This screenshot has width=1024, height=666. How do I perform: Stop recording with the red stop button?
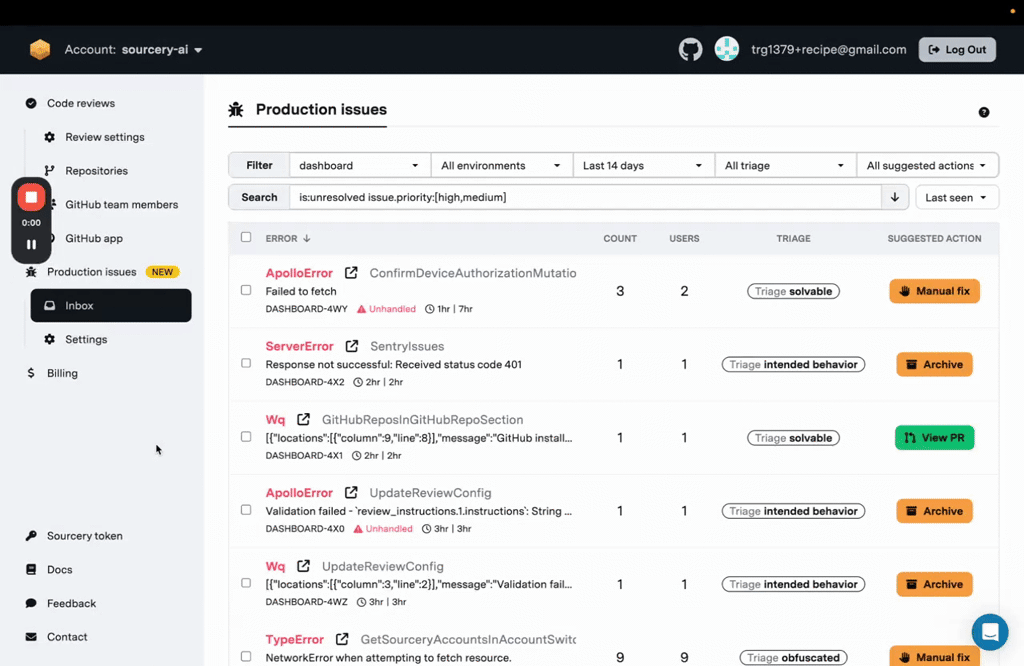(31, 197)
